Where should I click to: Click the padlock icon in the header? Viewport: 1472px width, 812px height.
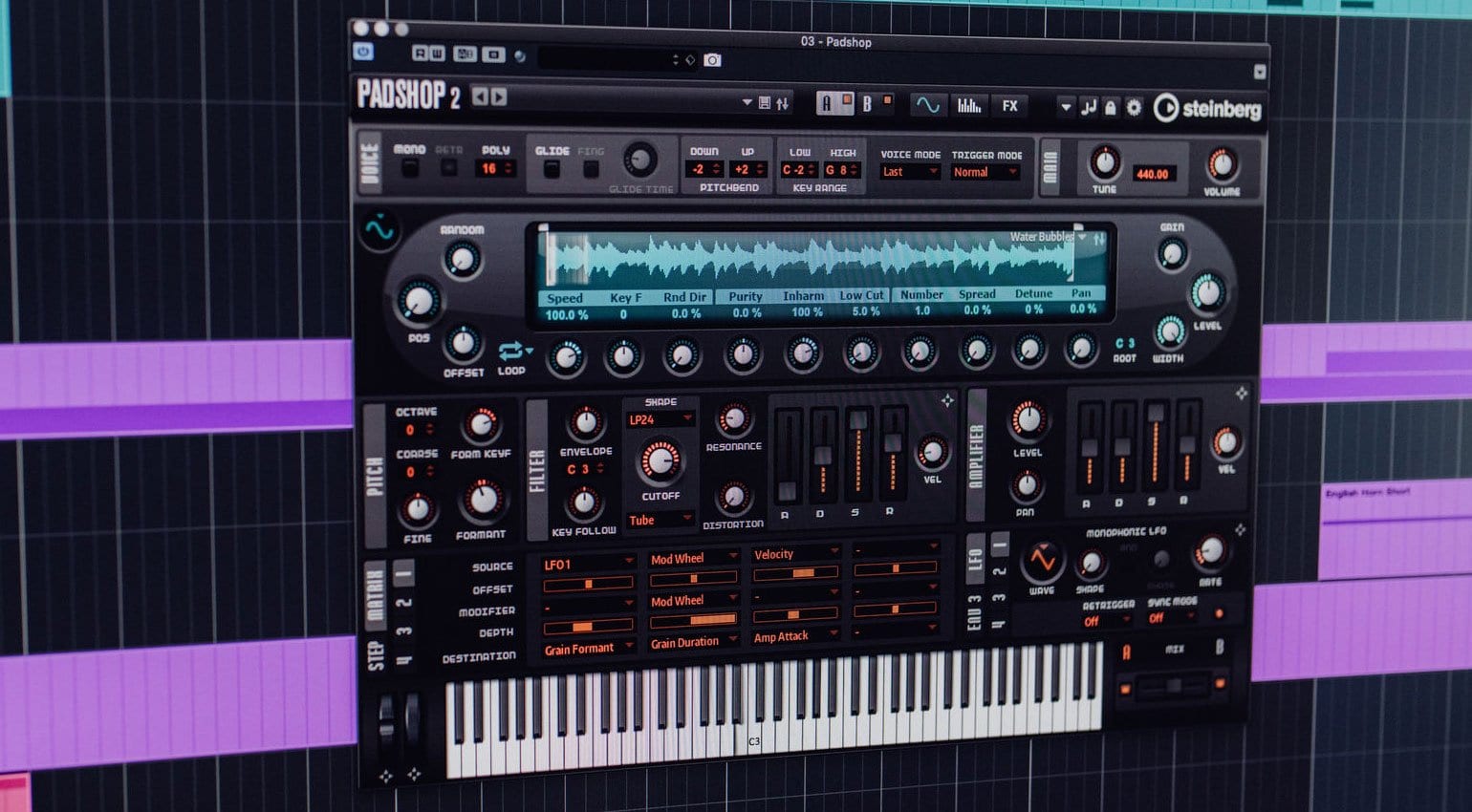pos(1111,108)
